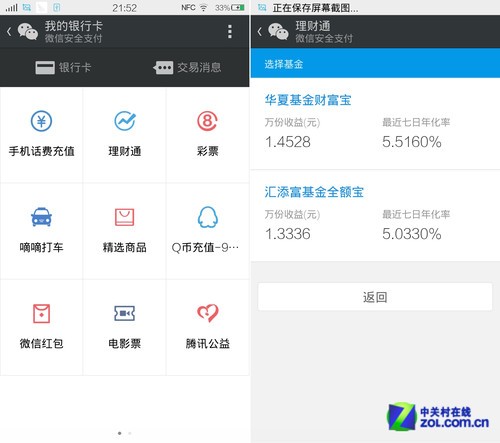Tap the 5.0330% seven-day rate
Image resolution: width=500 pixels, height=443 pixels.
412,234
